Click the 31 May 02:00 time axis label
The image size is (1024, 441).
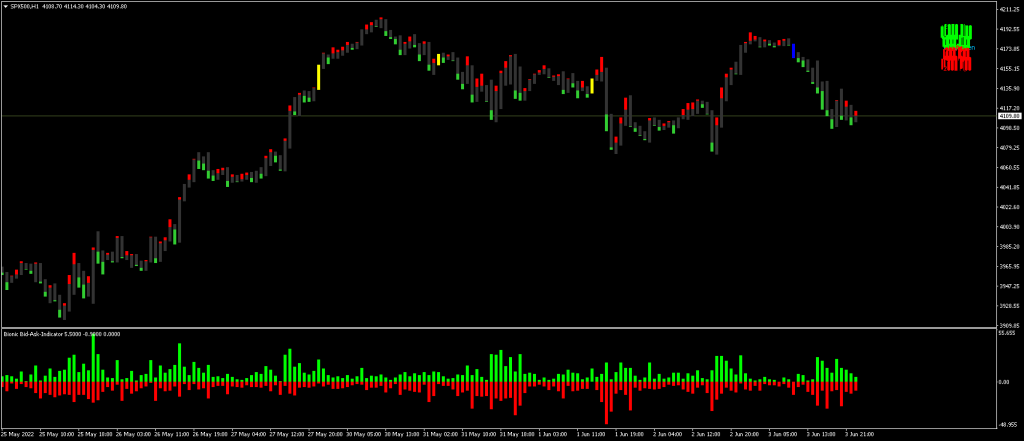pyautogui.click(x=441, y=435)
